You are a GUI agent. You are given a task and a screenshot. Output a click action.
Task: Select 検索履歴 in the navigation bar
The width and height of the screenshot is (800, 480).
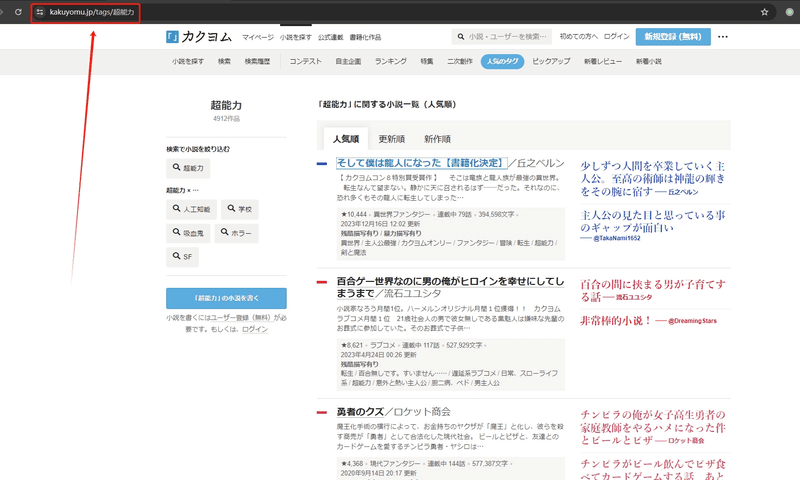coord(257,61)
